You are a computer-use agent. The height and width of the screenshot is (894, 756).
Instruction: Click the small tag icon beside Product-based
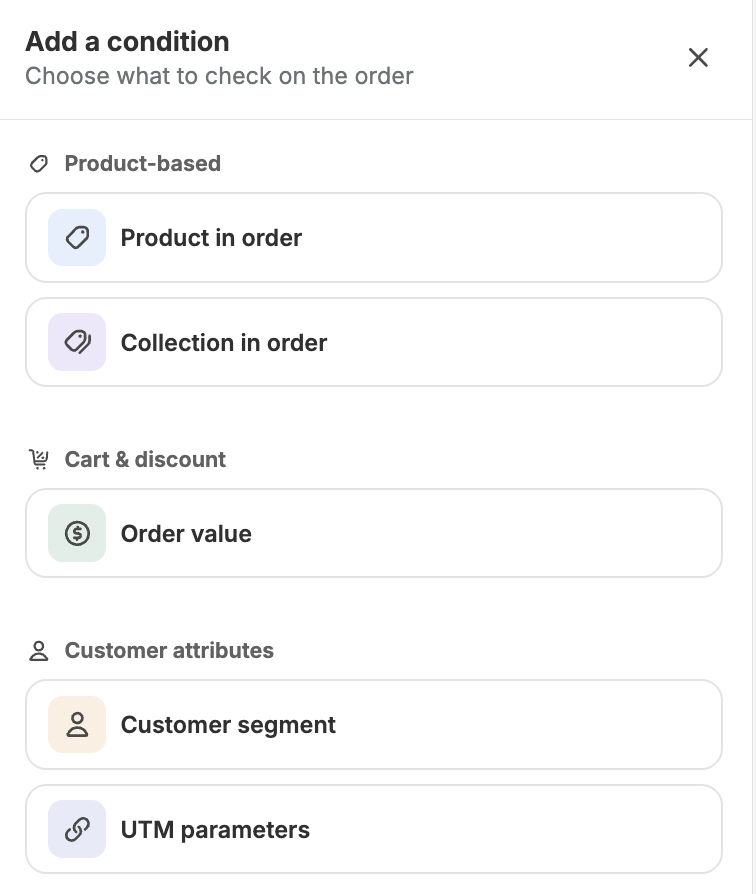coord(39,164)
